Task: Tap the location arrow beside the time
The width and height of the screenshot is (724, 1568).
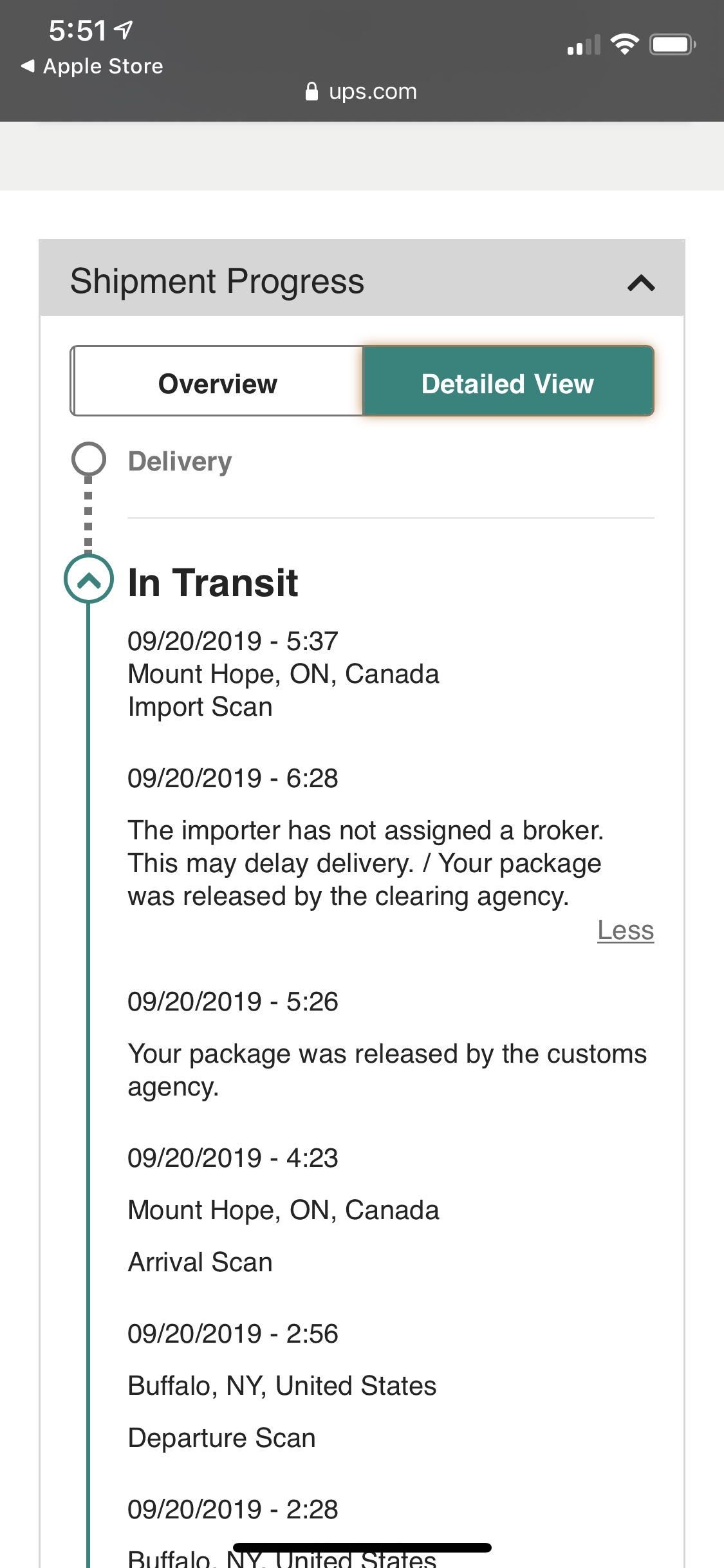Action: tap(123, 29)
